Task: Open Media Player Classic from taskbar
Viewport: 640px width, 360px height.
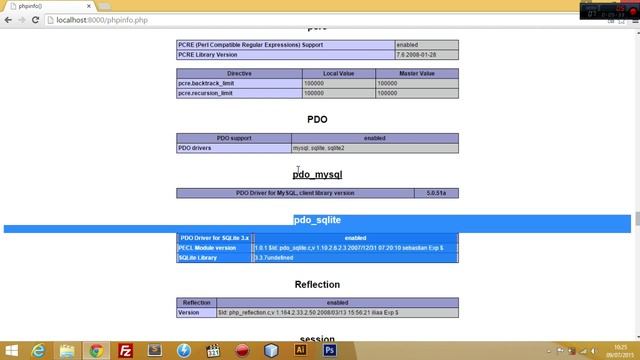Action: point(213,351)
